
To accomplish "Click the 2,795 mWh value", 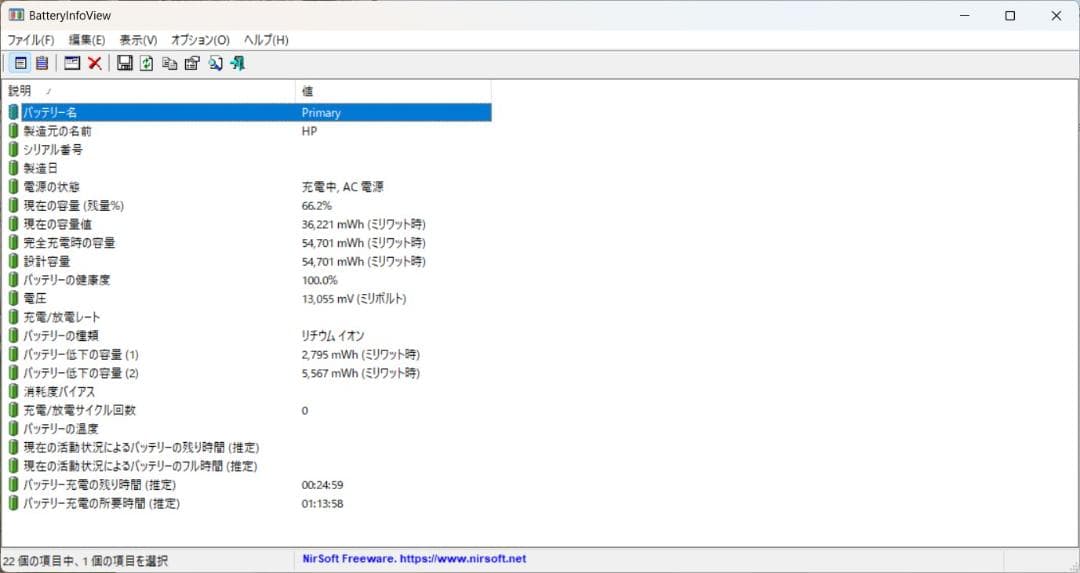I will tap(361, 354).
